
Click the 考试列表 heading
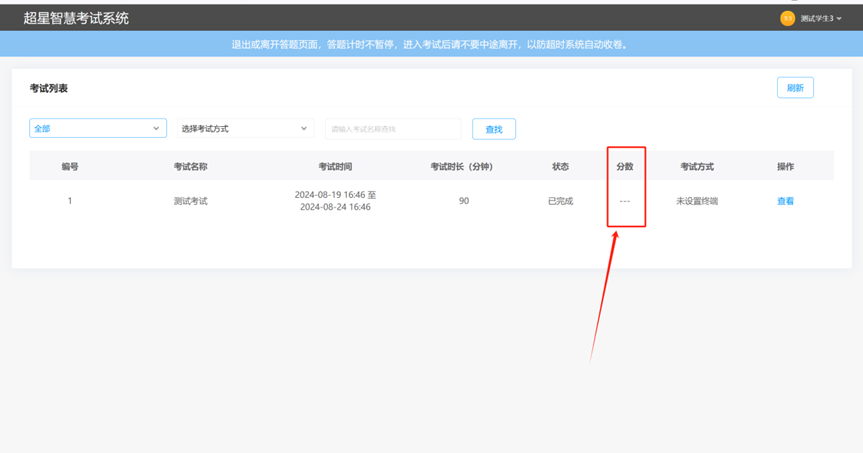48,88
